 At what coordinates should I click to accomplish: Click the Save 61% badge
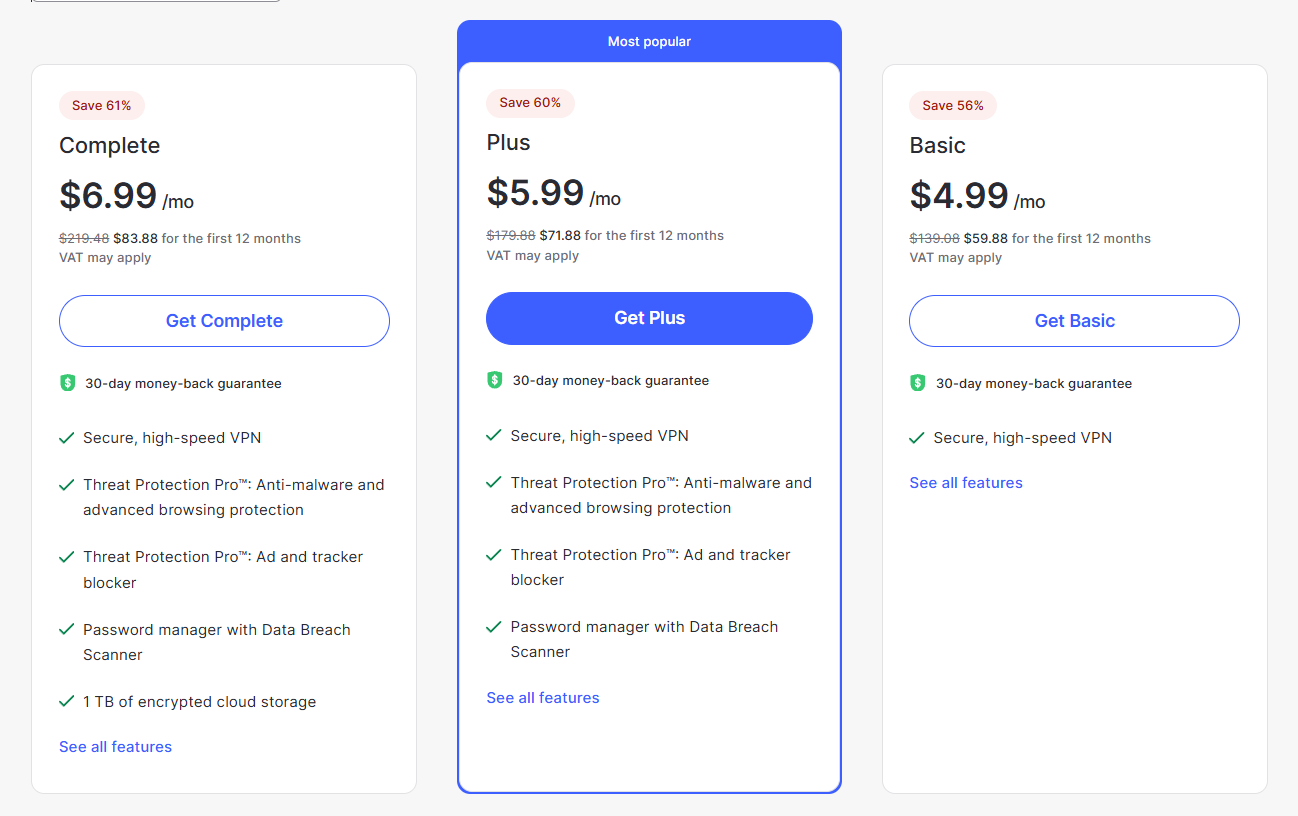(101, 105)
